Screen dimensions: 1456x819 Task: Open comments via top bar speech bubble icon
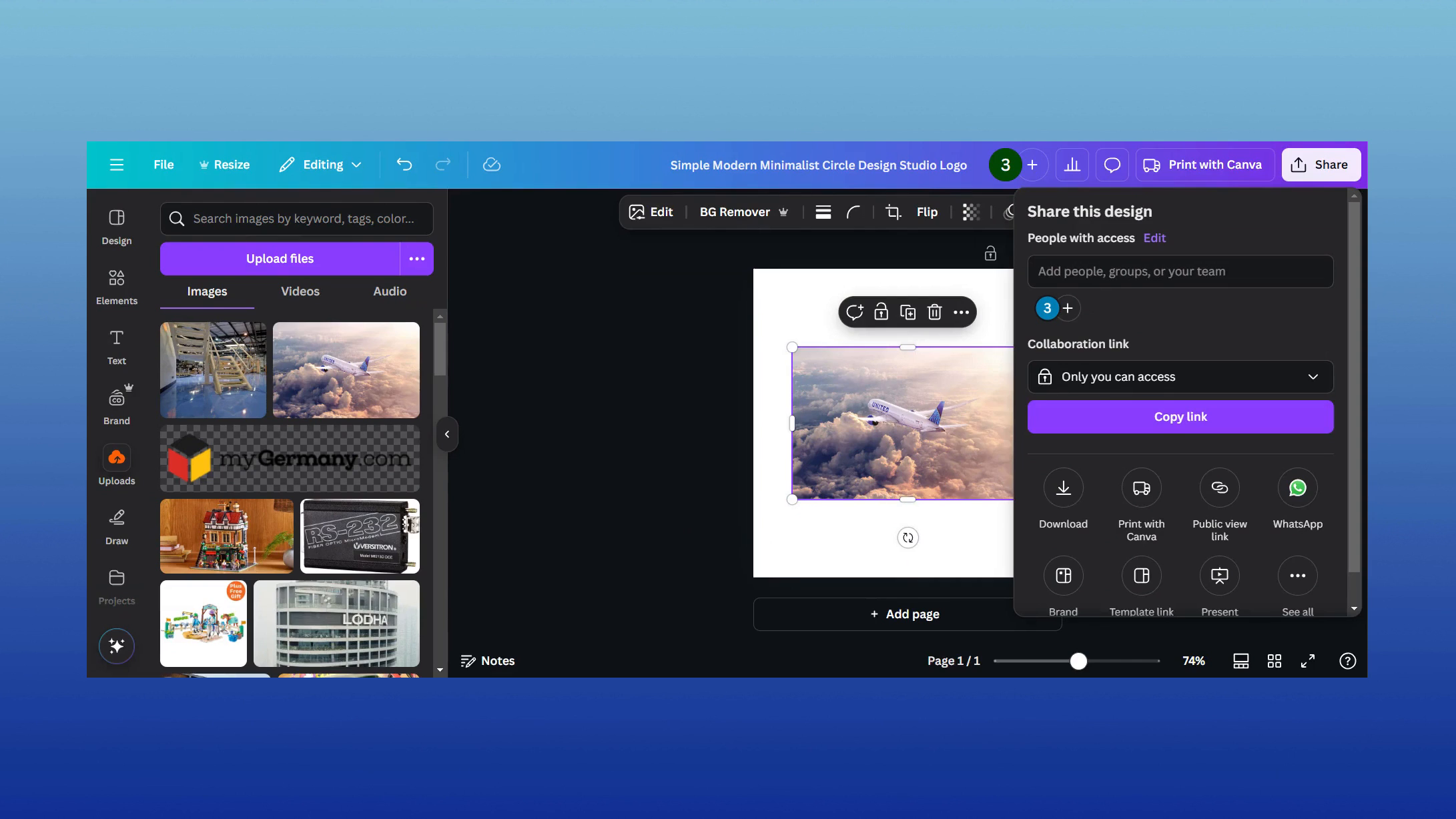(x=1112, y=164)
